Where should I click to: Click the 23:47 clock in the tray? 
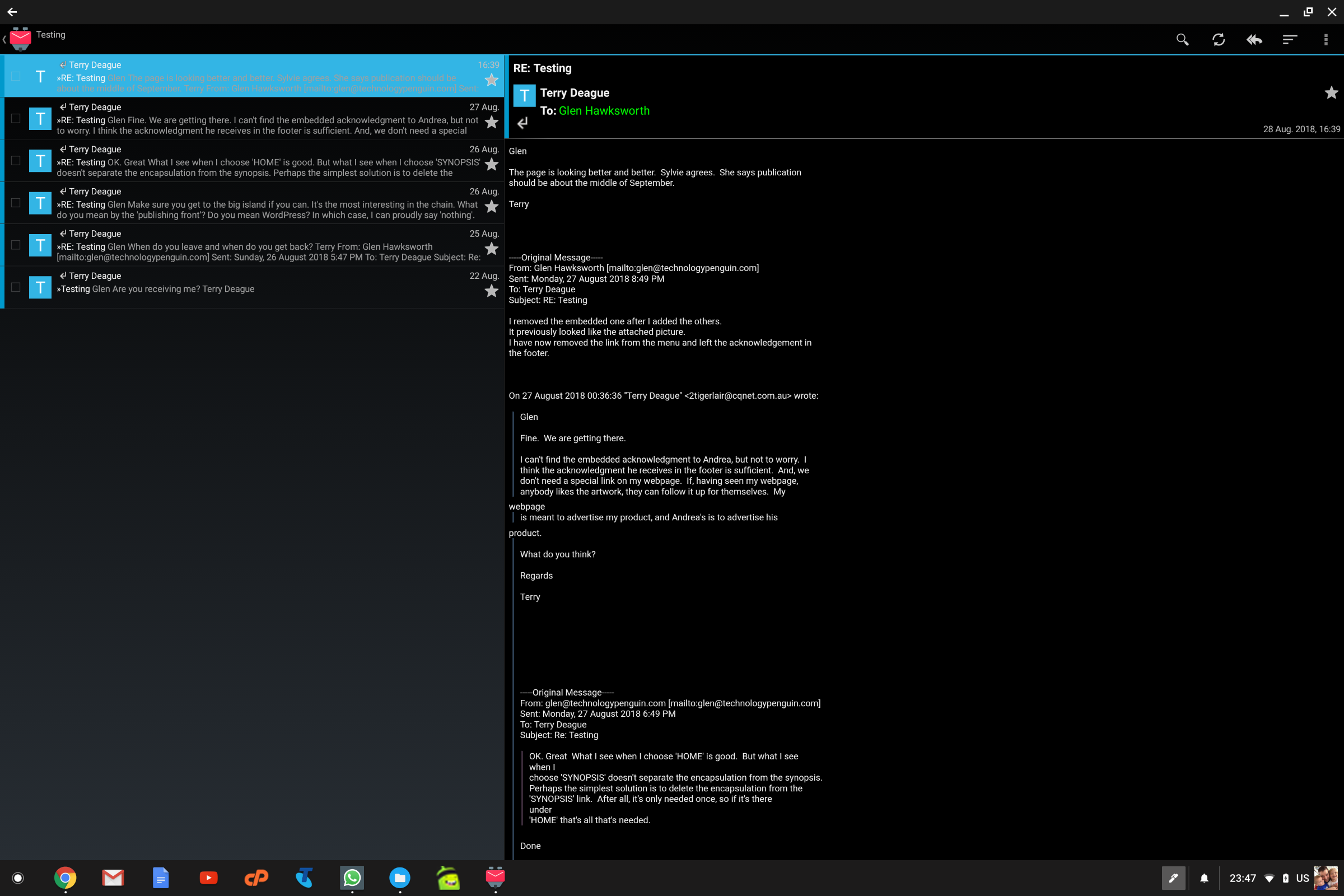1243,878
